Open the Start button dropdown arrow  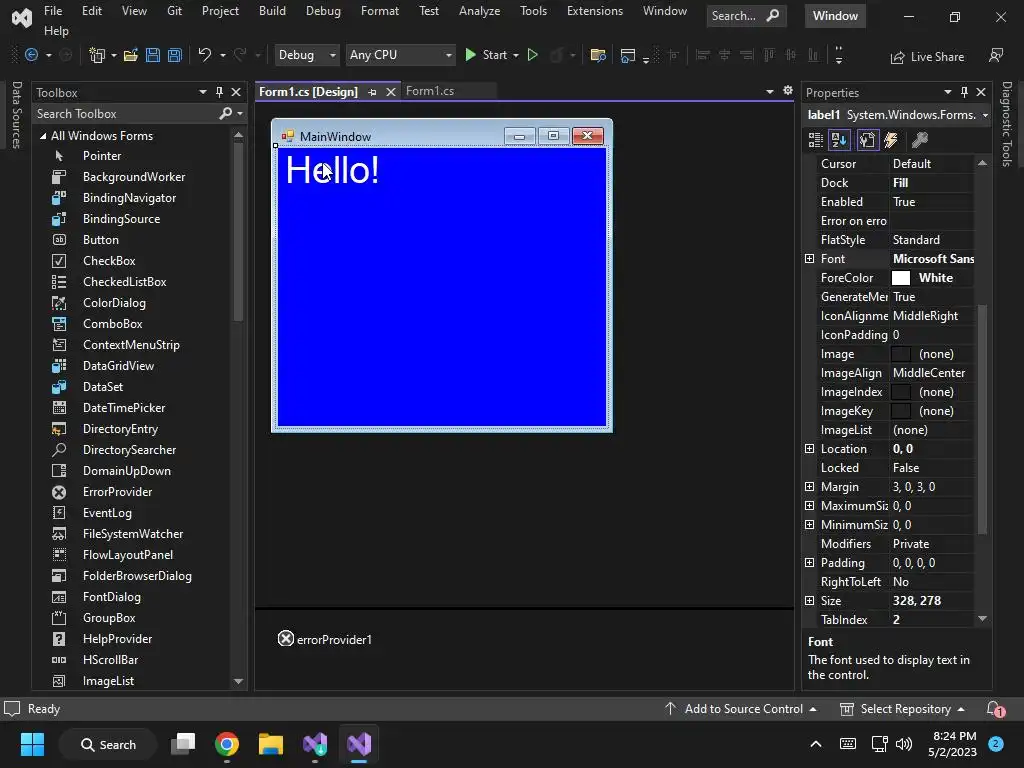pyautogui.click(x=516, y=56)
